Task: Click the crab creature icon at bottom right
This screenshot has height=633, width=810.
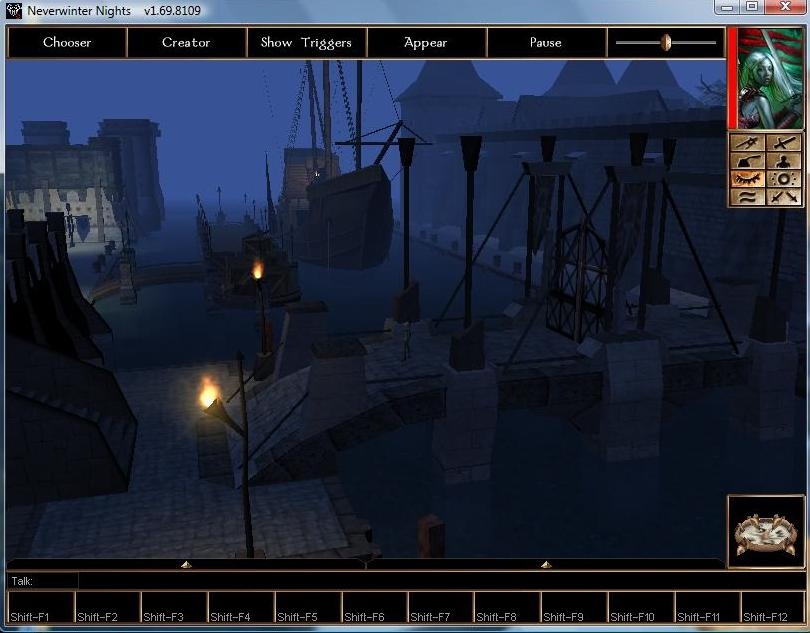Action: 765,531
